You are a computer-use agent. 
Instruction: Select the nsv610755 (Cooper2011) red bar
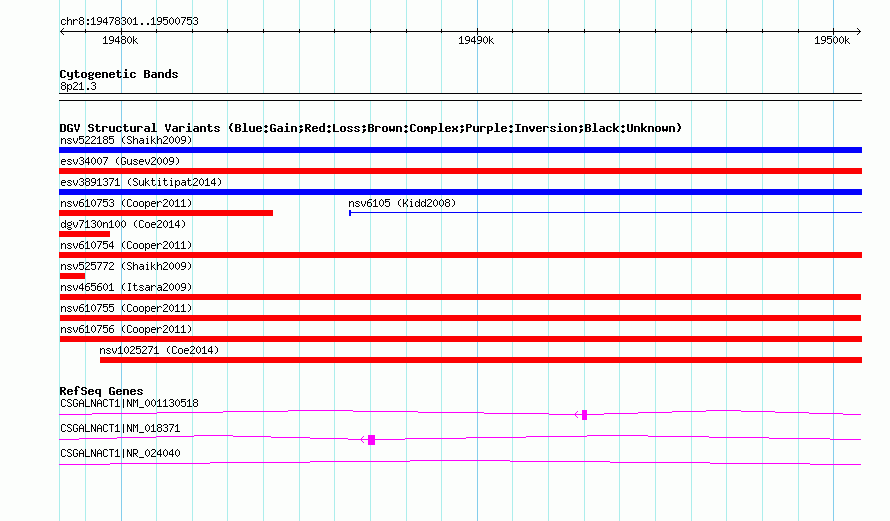pos(460,318)
